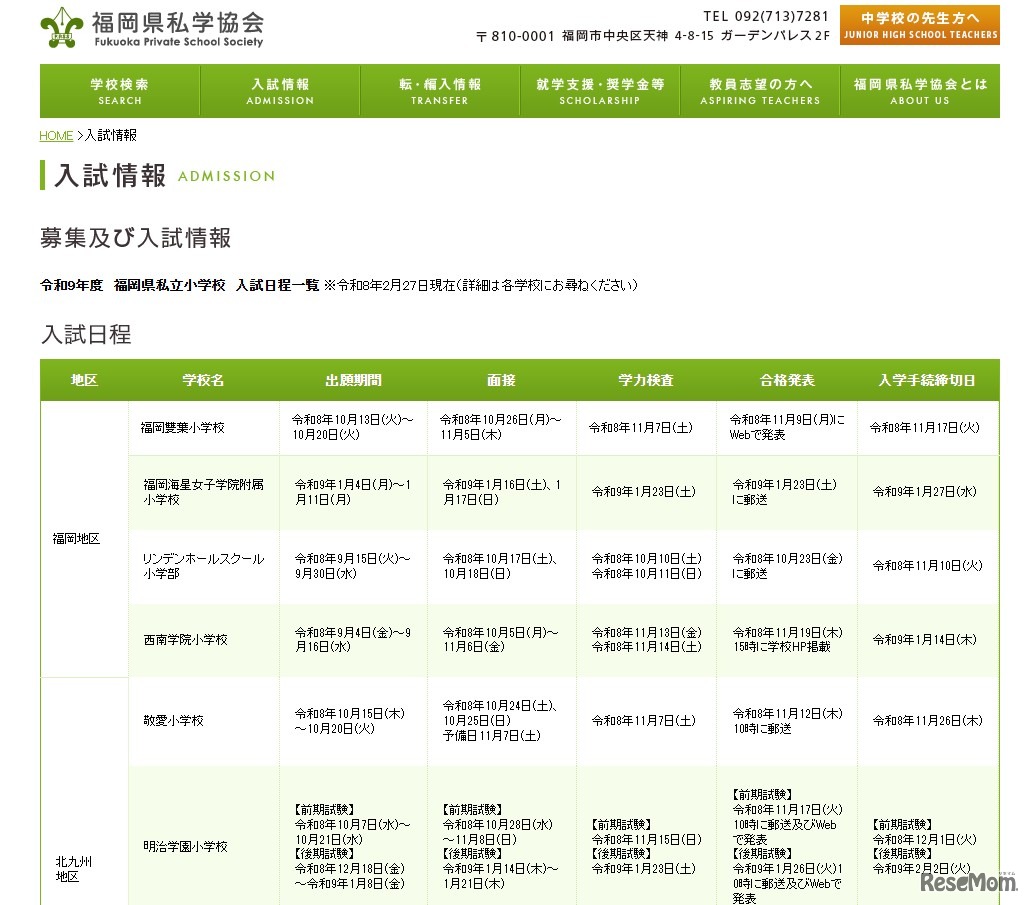Viewport: 1031px width, 905px height.
Task: Click the 入学手続締切日 column header
Action: point(927,380)
